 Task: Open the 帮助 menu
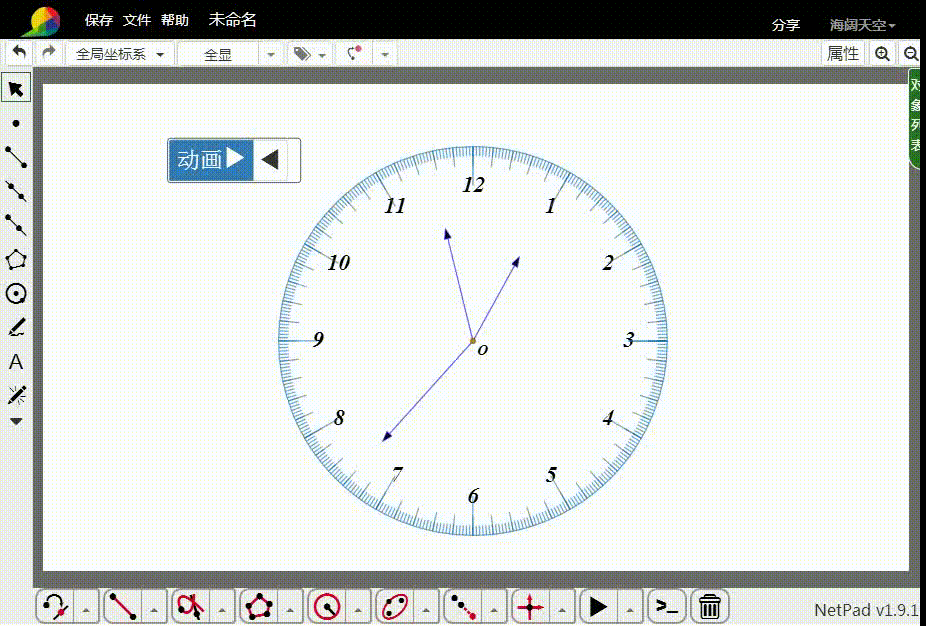(175, 20)
